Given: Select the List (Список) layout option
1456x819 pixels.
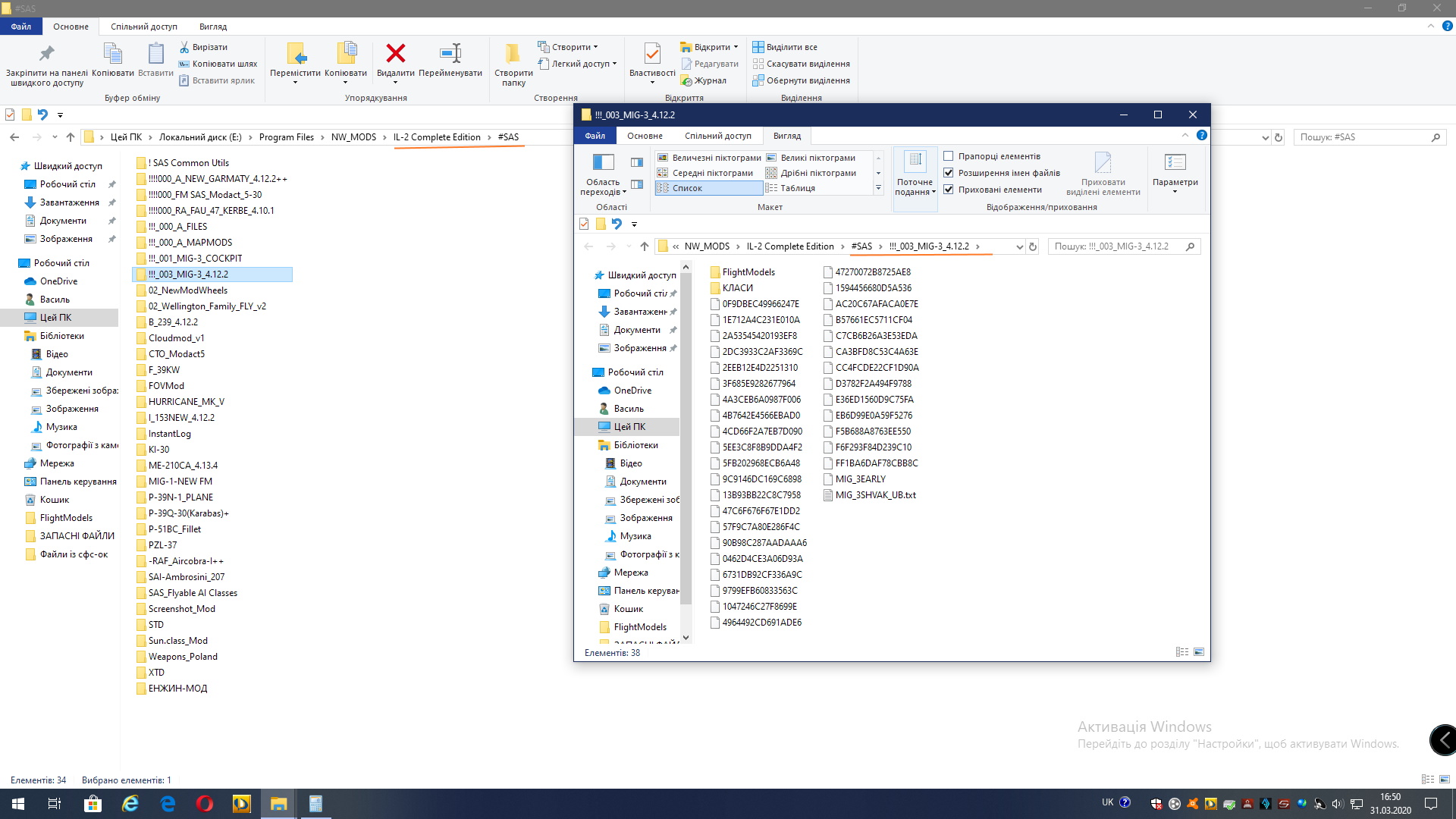Looking at the screenshot, I should click(x=688, y=188).
